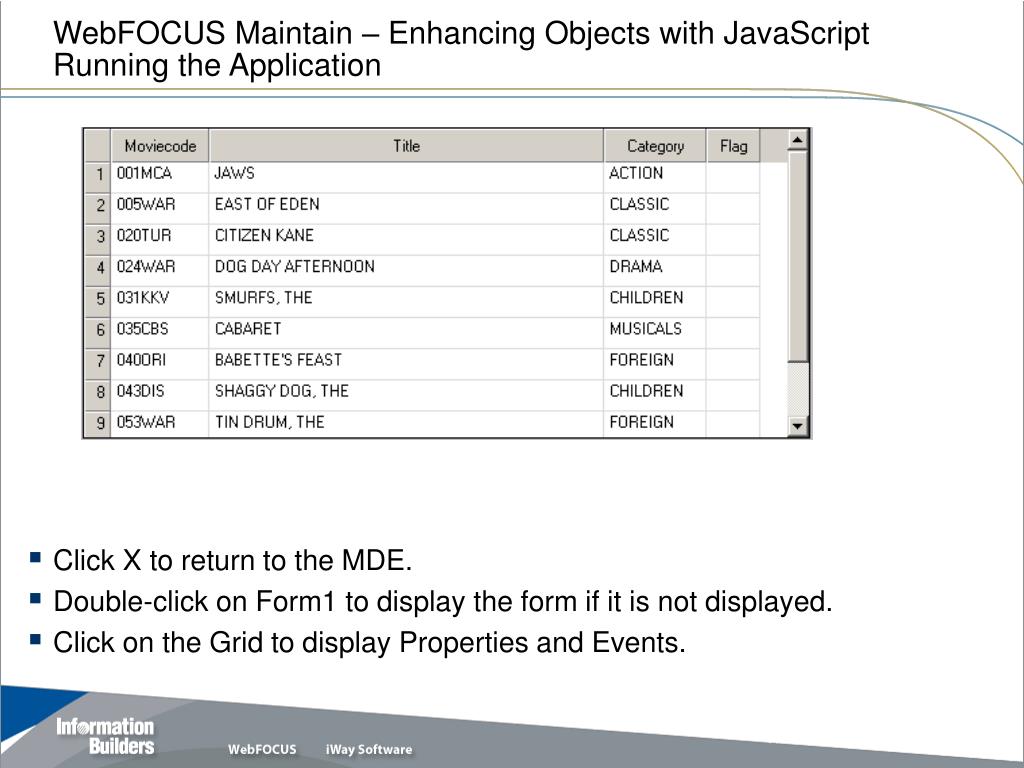The height and width of the screenshot is (768, 1024).
Task: Select the Title column header
Action: tap(406, 146)
